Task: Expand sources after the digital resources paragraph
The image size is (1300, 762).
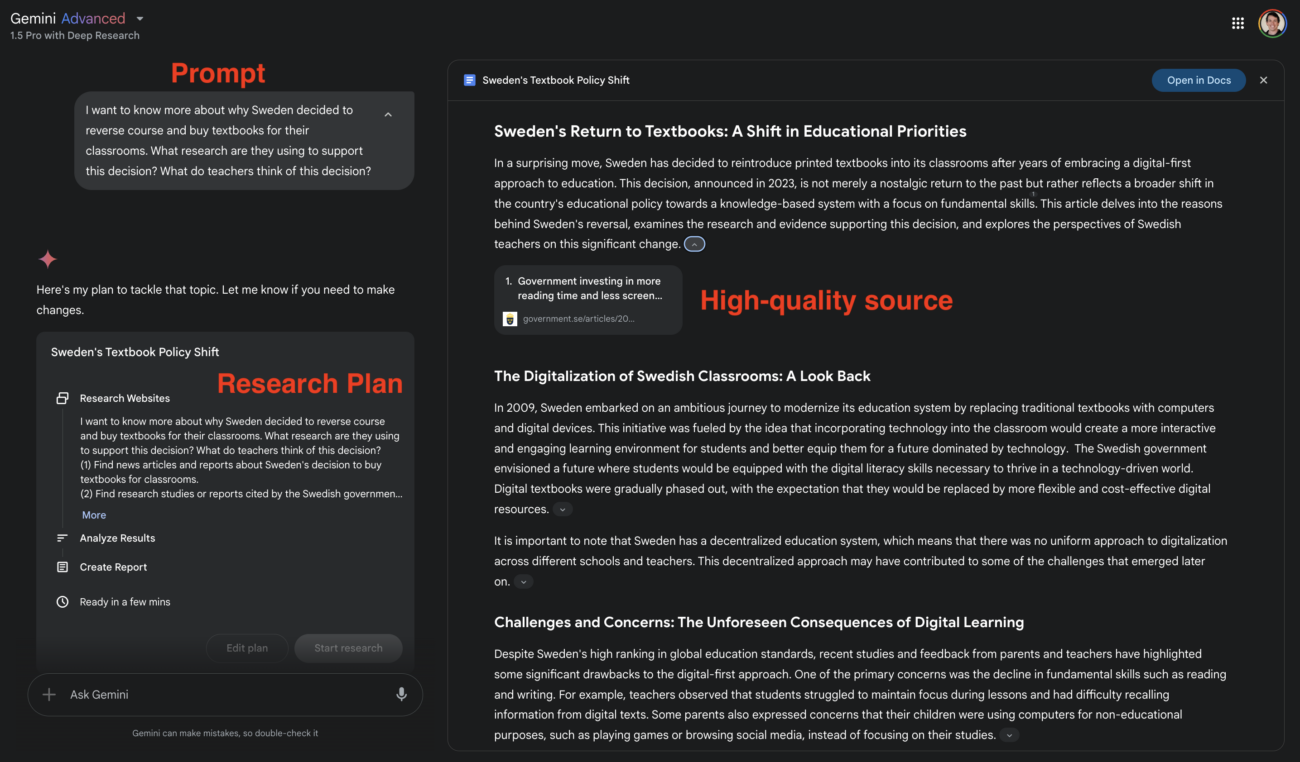Action: (x=563, y=510)
